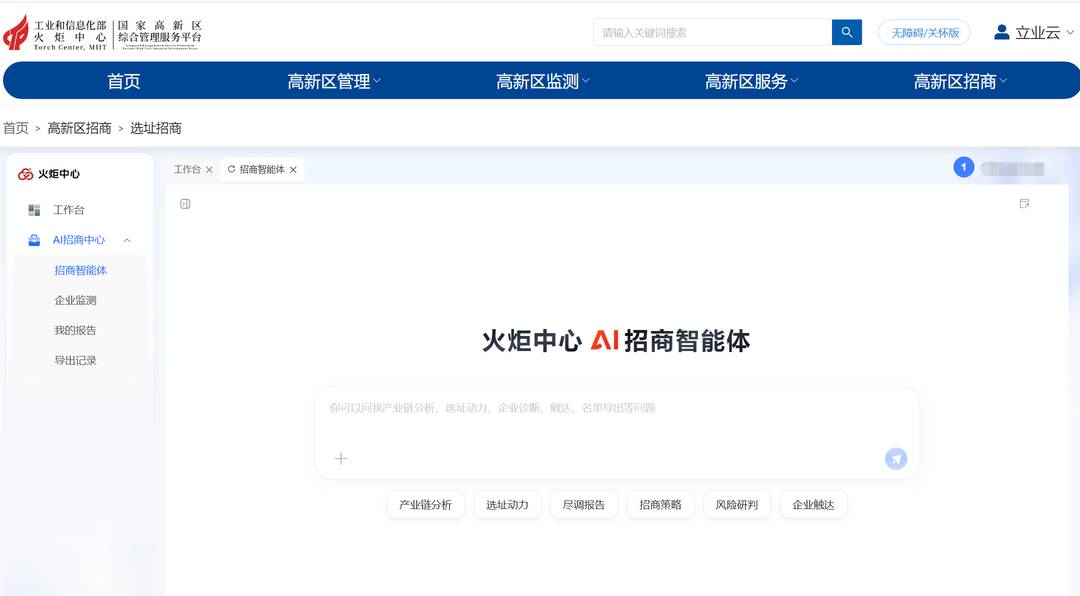Click the 风险研判 quick prompt button
The image size is (1080, 596).
pos(737,505)
